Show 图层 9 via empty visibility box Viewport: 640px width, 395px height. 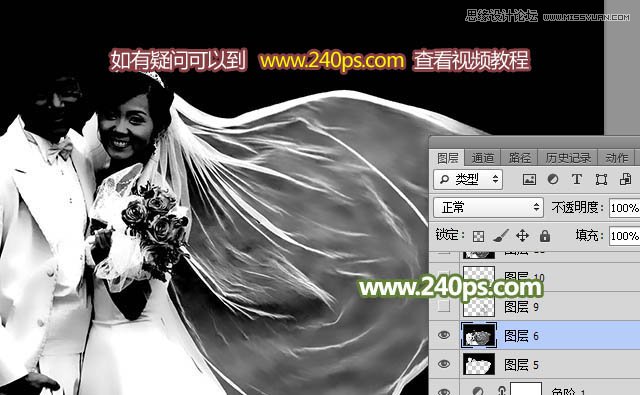click(444, 306)
